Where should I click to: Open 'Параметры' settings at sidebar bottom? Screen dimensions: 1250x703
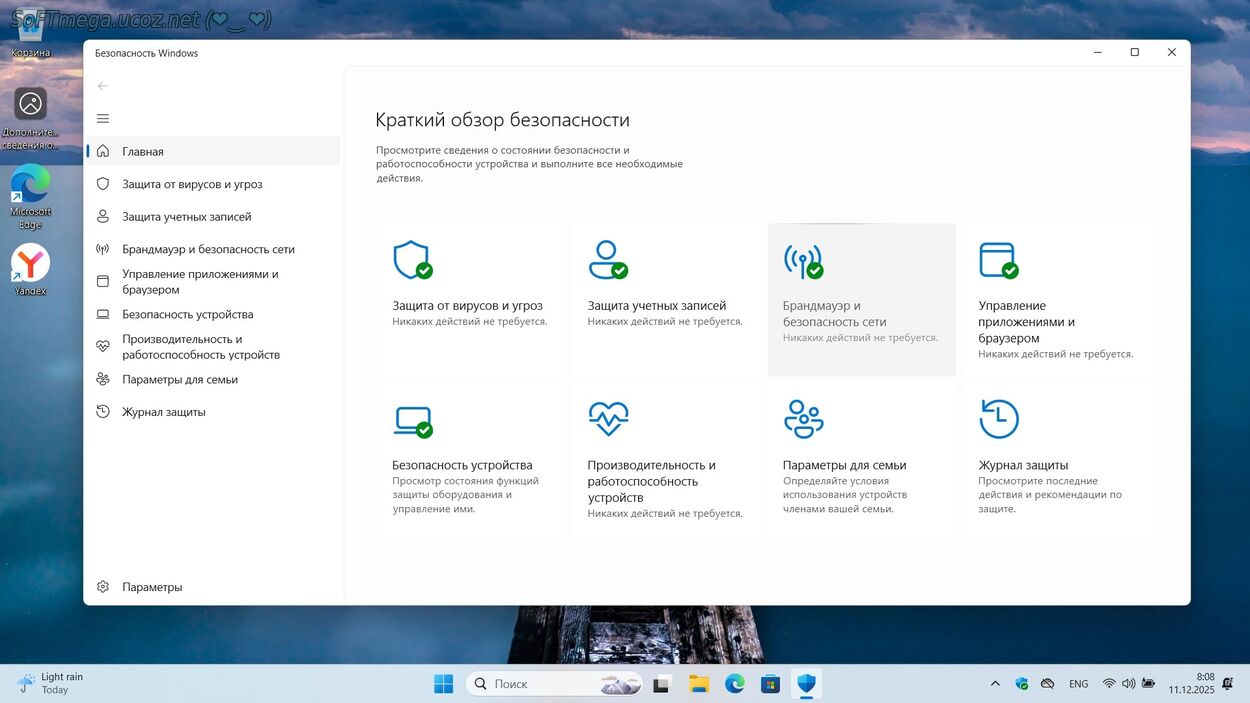(x=152, y=587)
